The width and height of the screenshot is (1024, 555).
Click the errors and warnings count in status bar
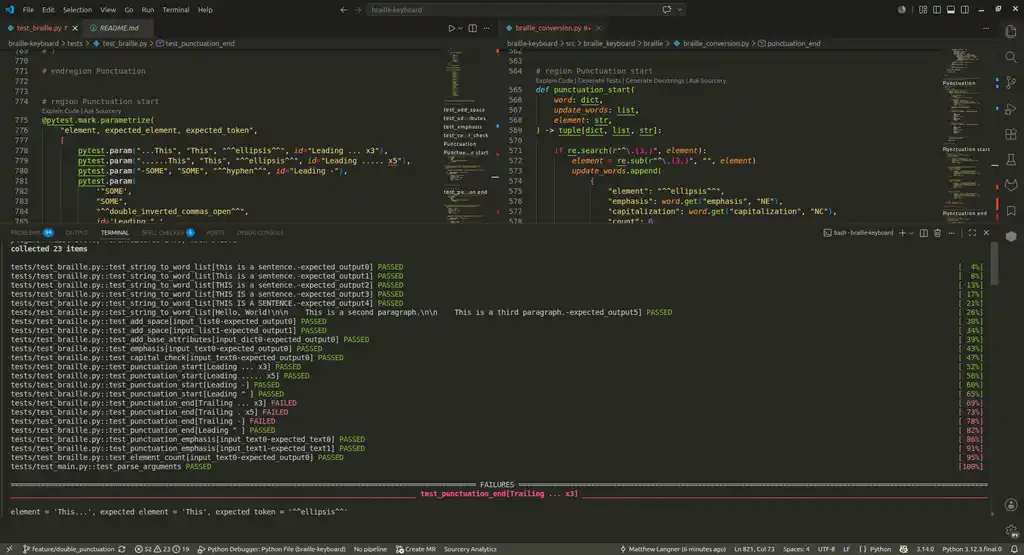coord(162,549)
